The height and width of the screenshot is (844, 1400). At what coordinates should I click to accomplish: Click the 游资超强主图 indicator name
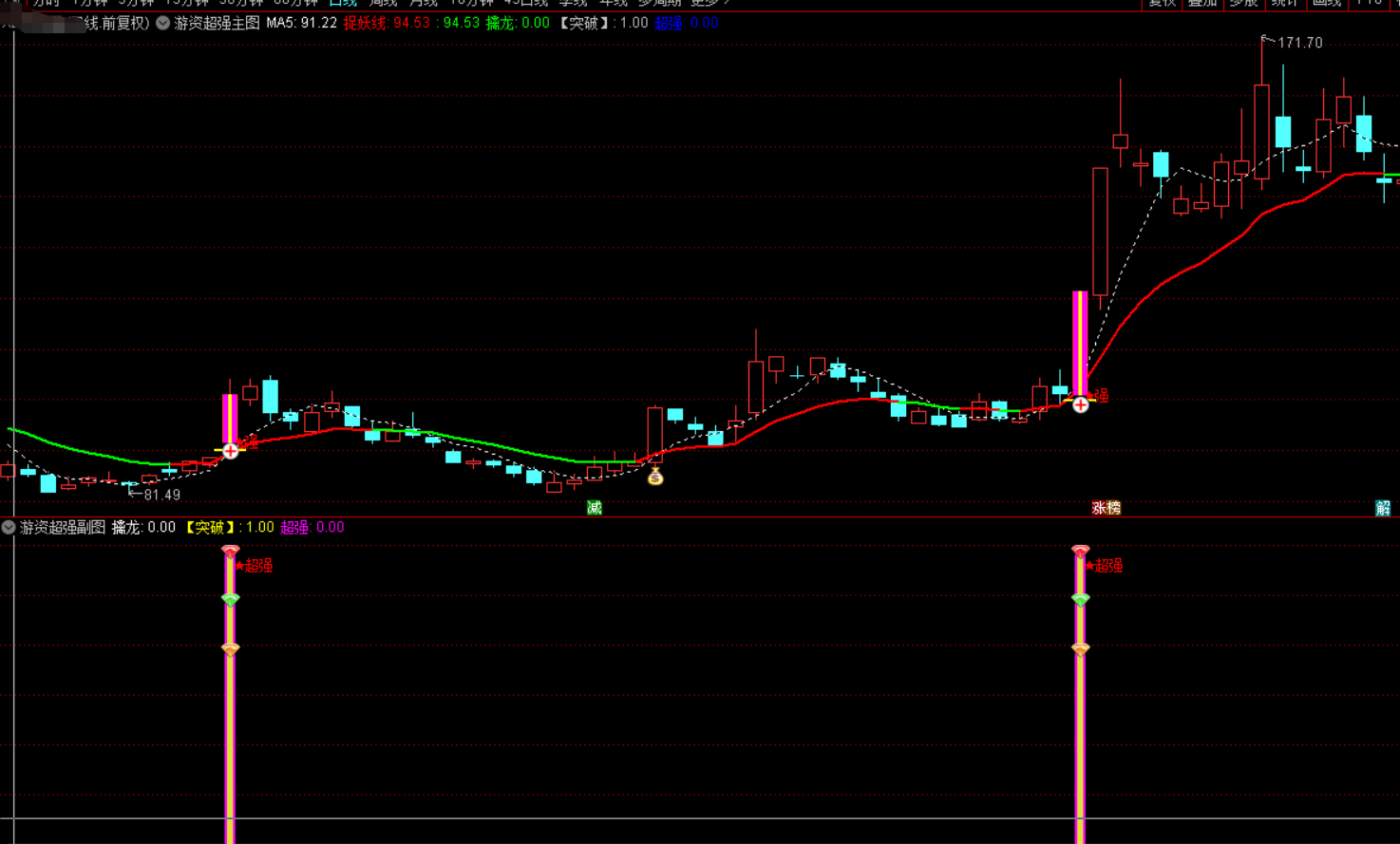(x=217, y=23)
